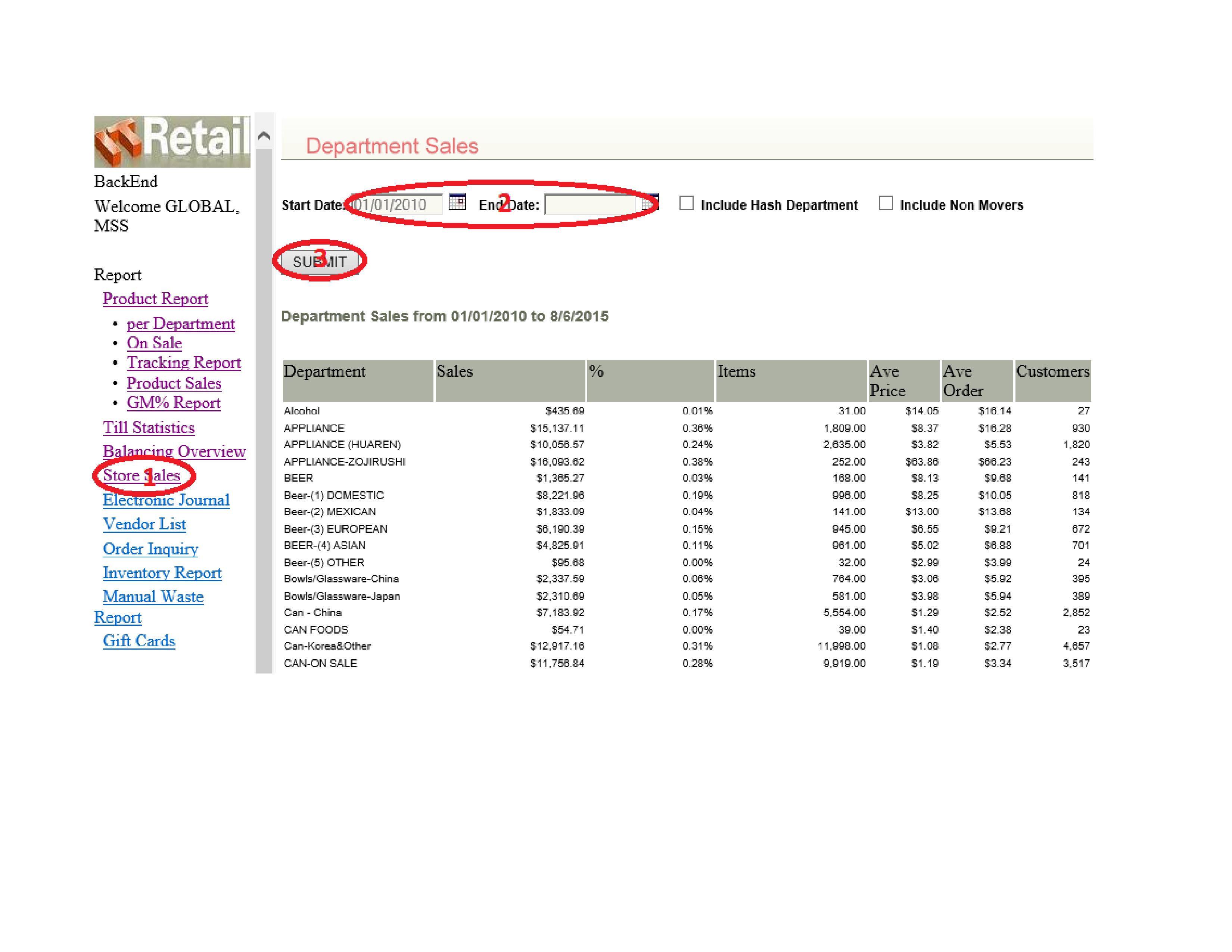Open the Store Sales link
The width and height of the screenshot is (1232, 952).
pyautogui.click(x=141, y=475)
